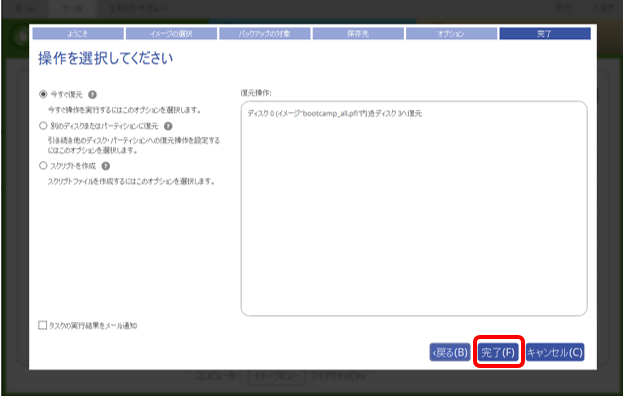
Task: Open help icon beside 今すぐ復元
Action: point(92,95)
